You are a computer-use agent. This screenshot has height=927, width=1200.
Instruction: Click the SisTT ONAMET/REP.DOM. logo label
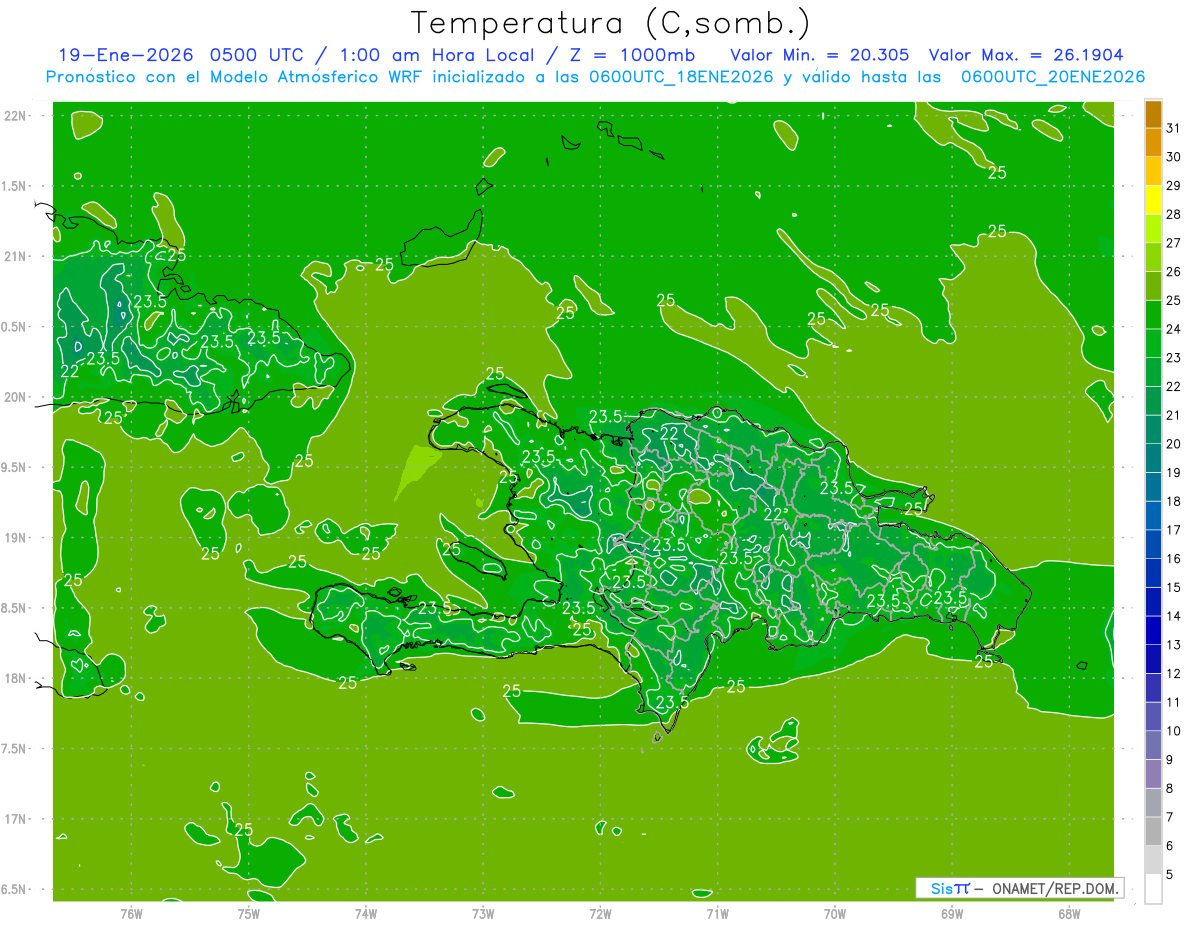(x=1019, y=888)
